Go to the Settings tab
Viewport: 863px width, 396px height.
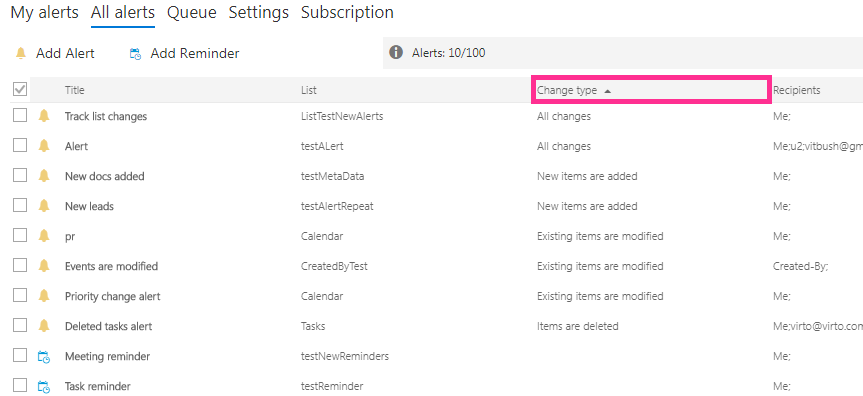[x=259, y=12]
